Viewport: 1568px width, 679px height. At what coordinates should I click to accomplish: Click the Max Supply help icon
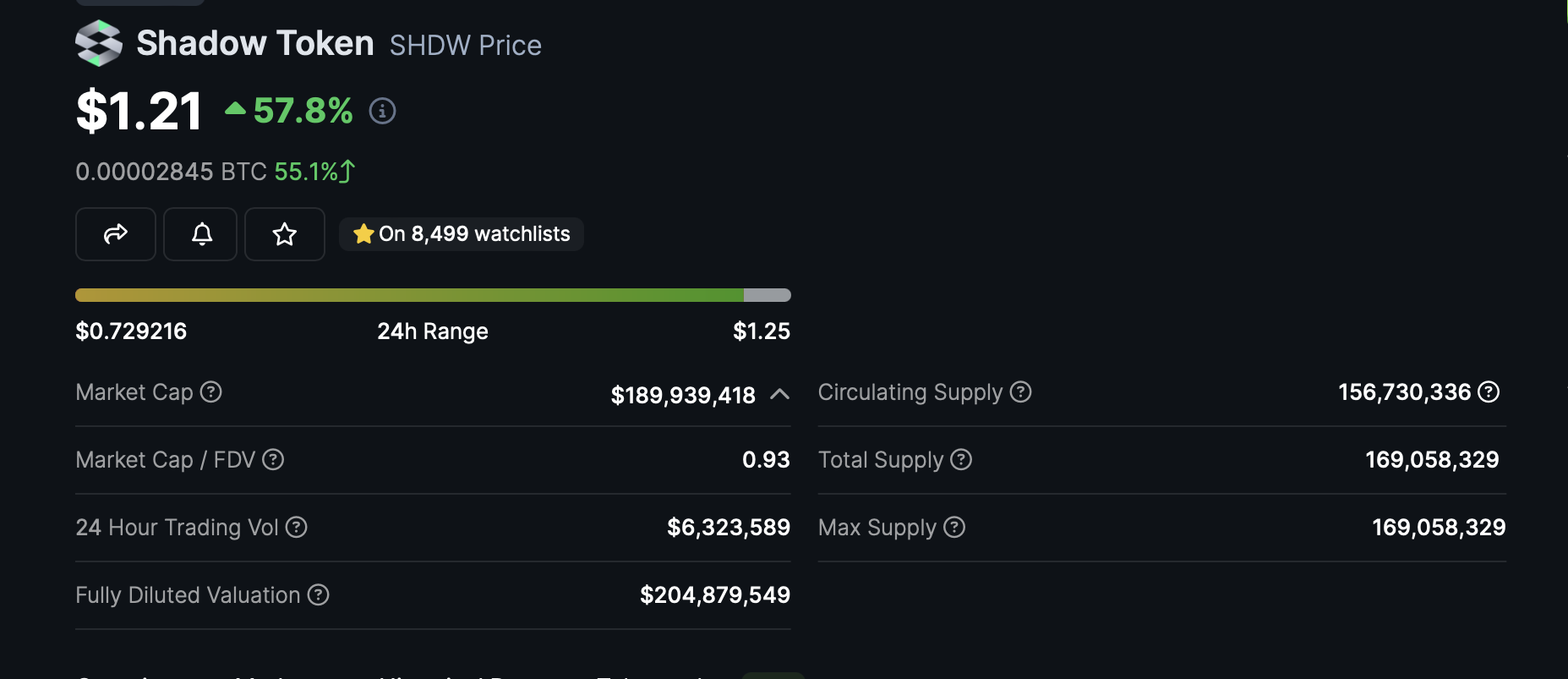tap(954, 527)
